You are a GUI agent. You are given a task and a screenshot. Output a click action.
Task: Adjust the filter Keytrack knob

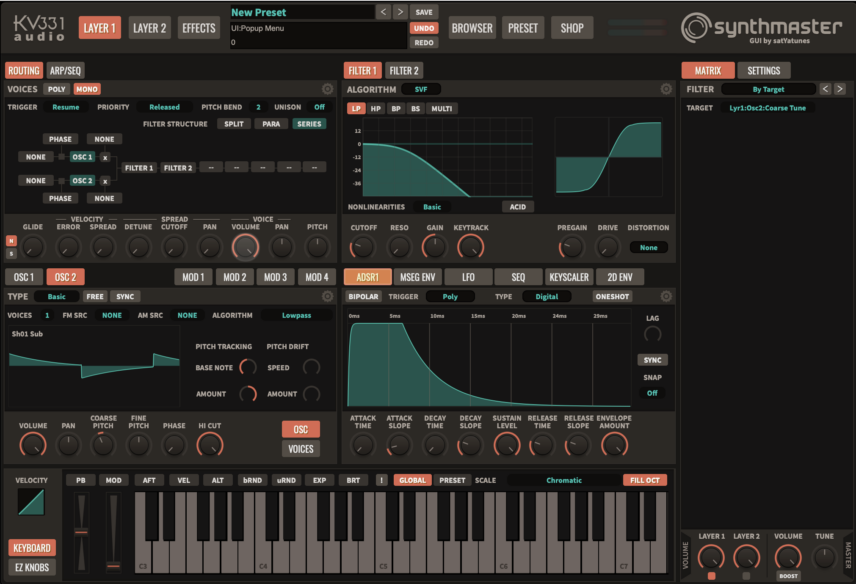click(x=471, y=247)
